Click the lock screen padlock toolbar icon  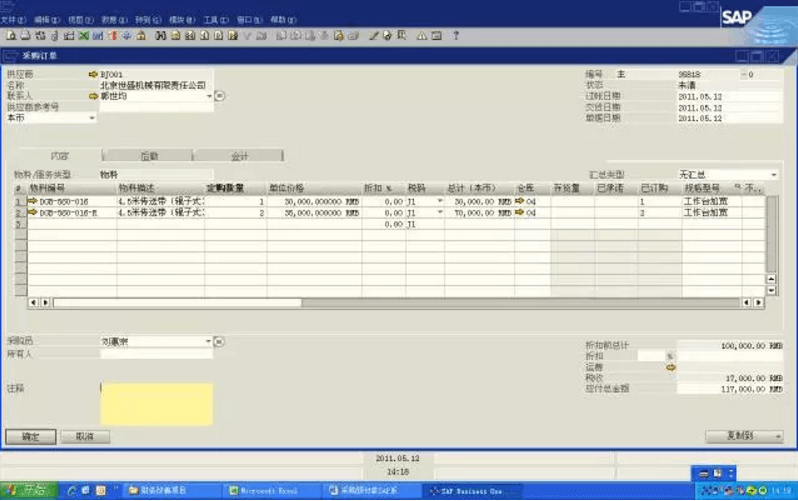click(x=141, y=36)
